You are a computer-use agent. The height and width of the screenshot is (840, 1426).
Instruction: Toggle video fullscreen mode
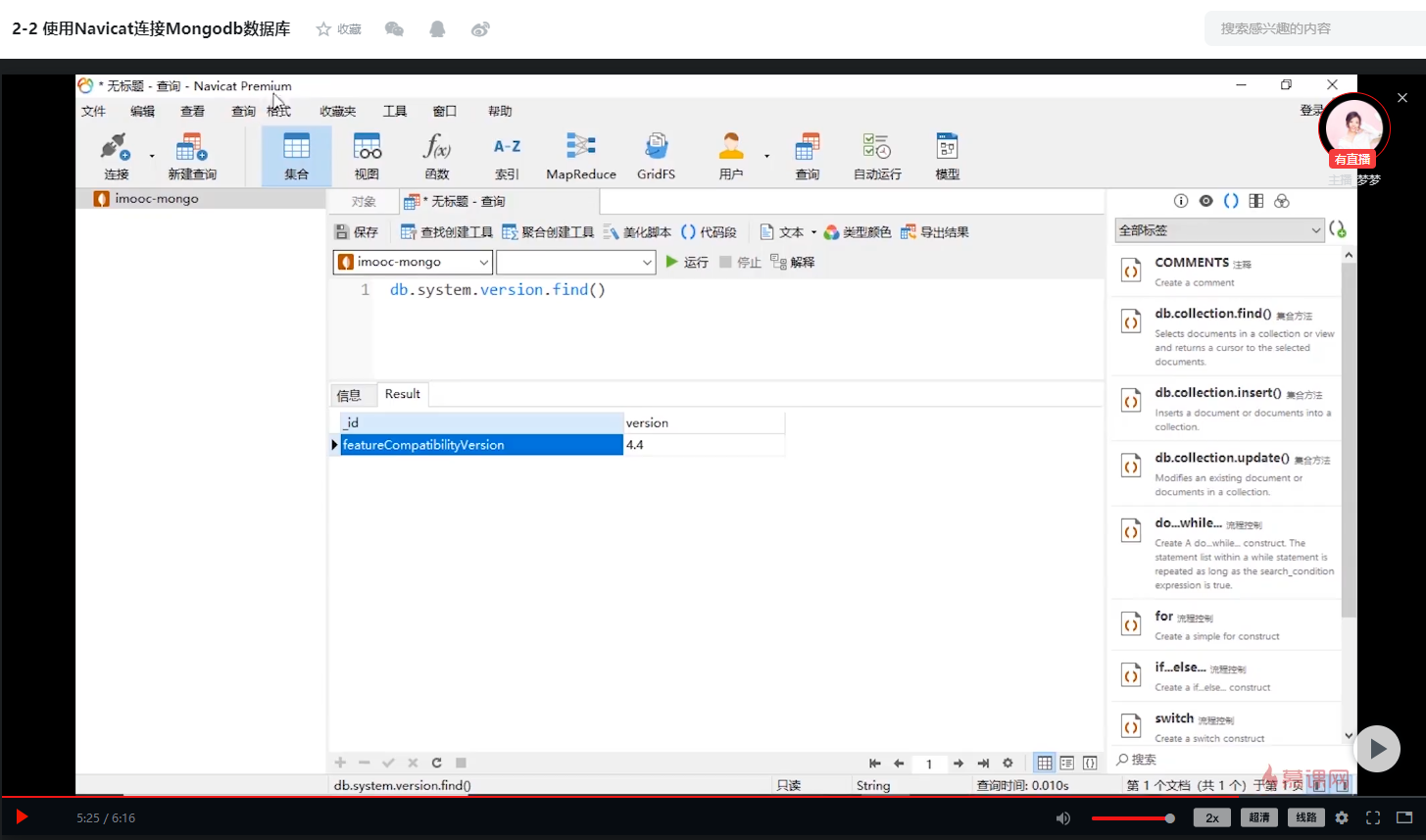point(1373,817)
